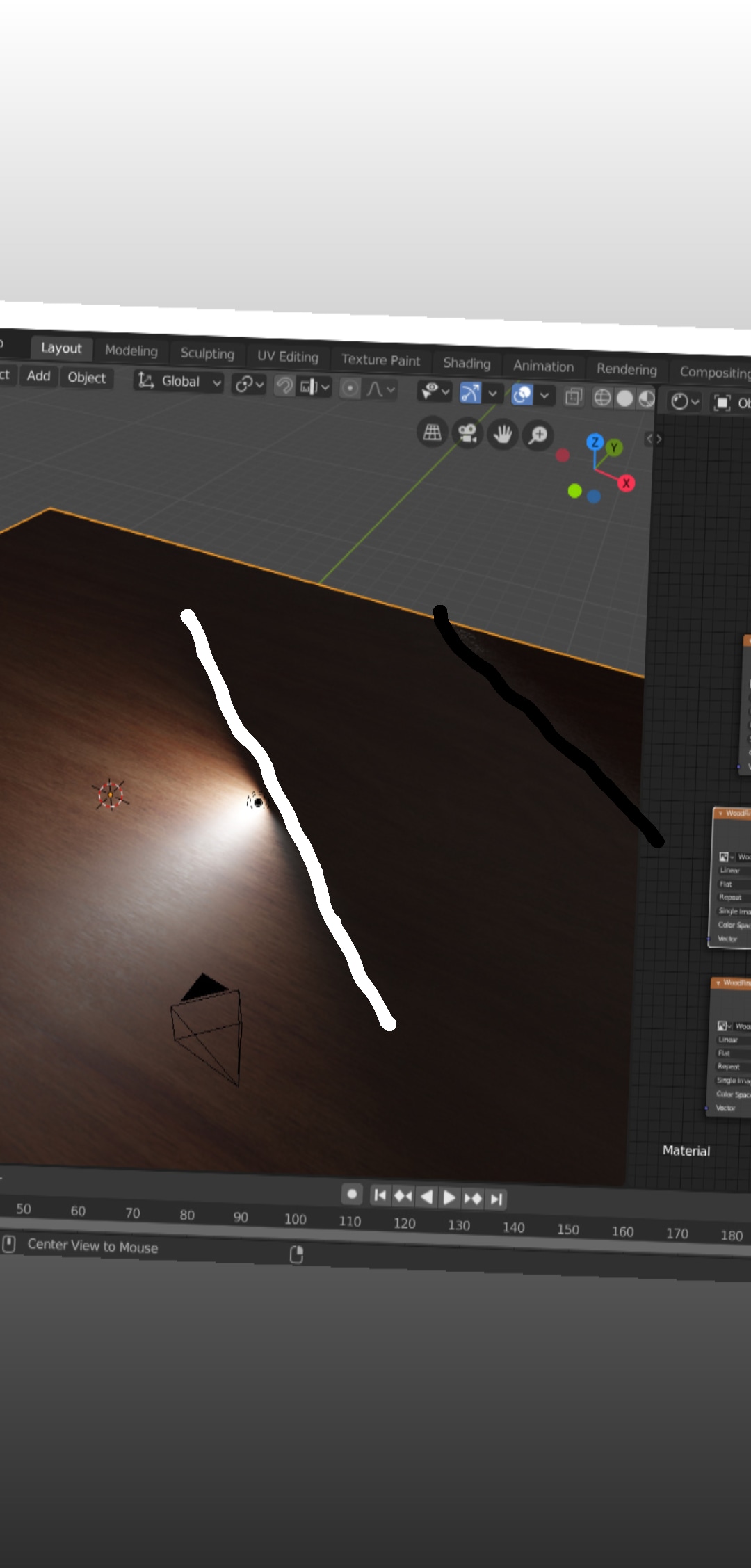Toggle camera view icon

467,434
